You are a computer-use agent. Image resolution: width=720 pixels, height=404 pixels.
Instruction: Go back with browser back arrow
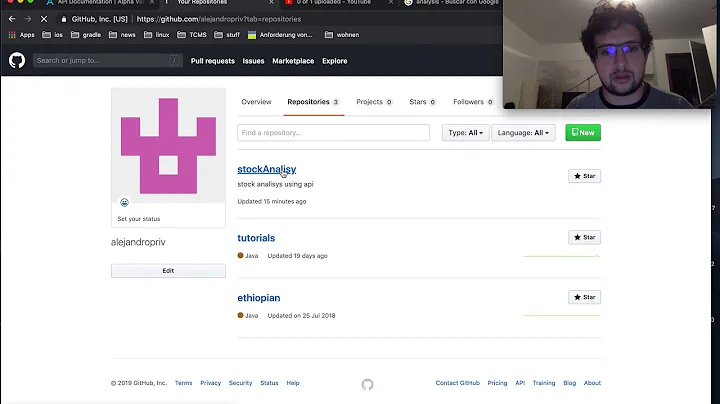(x=12, y=19)
